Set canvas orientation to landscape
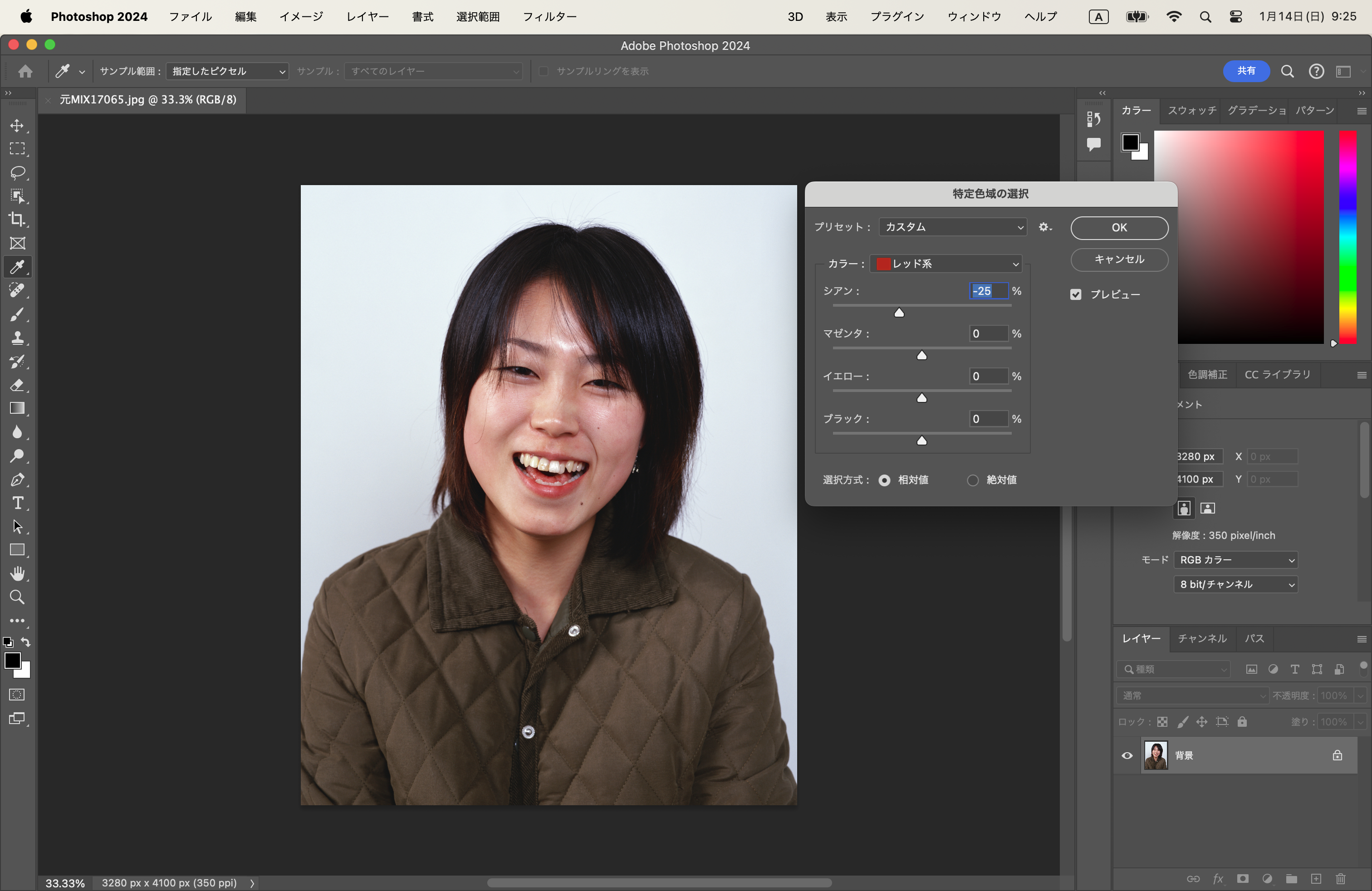Image resolution: width=1372 pixels, height=891 pixels. click(x=1208, y=508)
